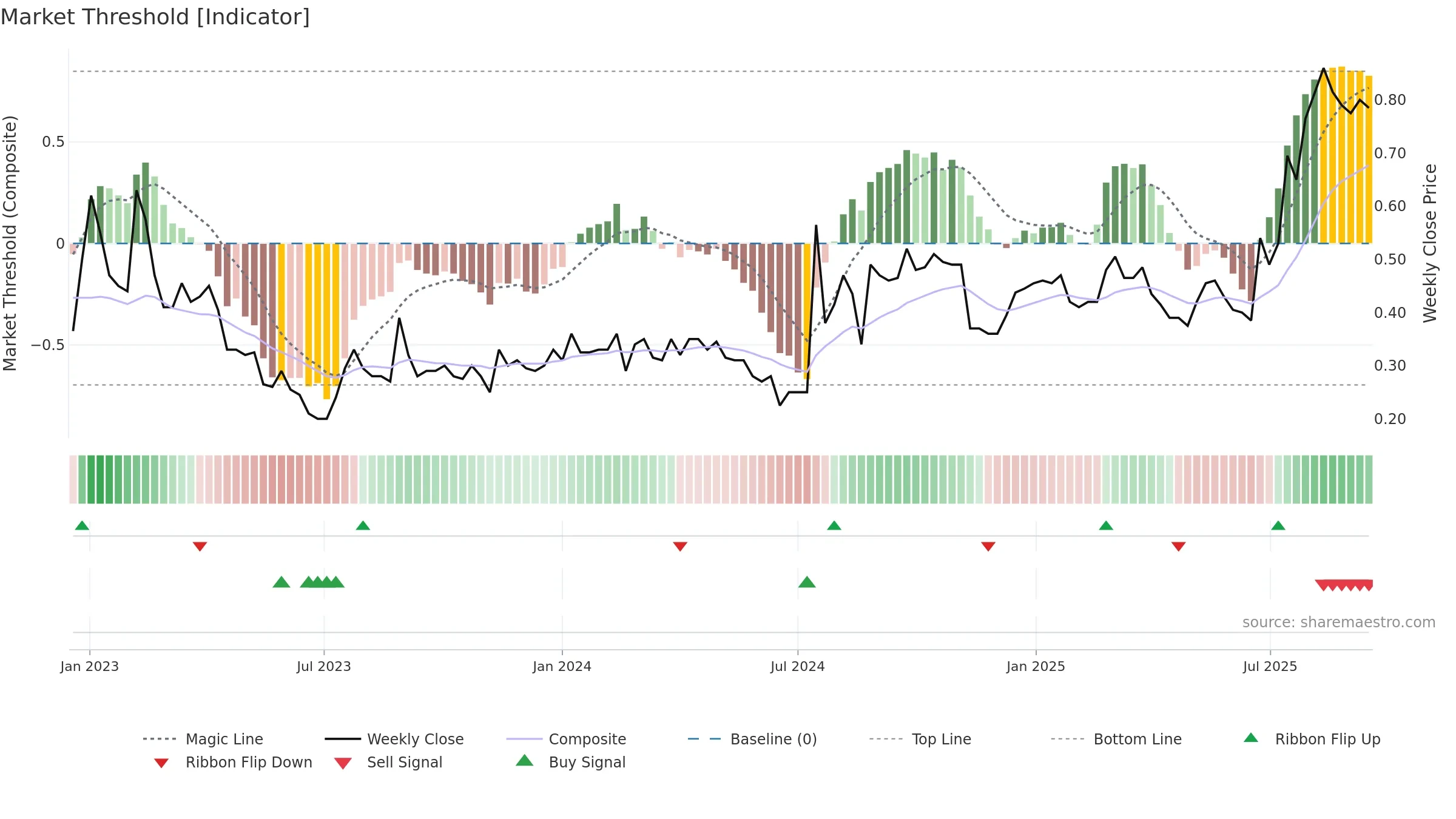Click the Jul 2024 axis label

pyautogui.click(x=798, y=666)
